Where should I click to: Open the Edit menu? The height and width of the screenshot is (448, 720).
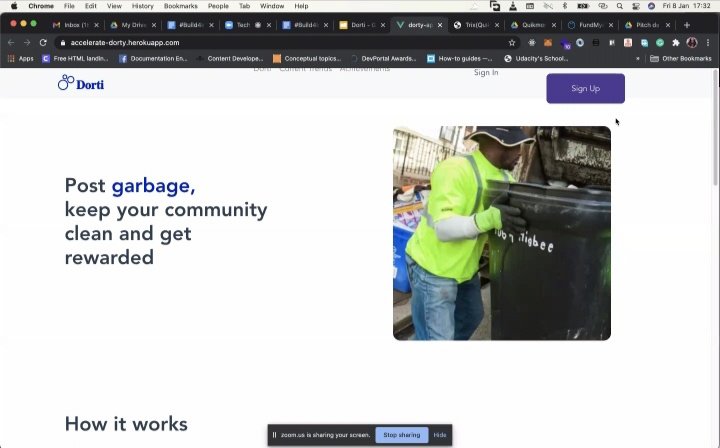pos(91,6)
